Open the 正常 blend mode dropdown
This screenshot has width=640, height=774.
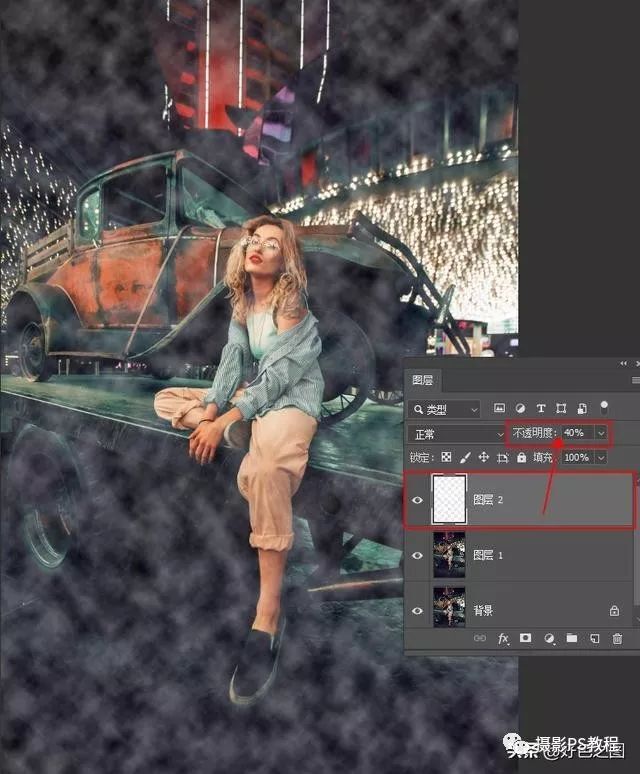pos(457,434)
